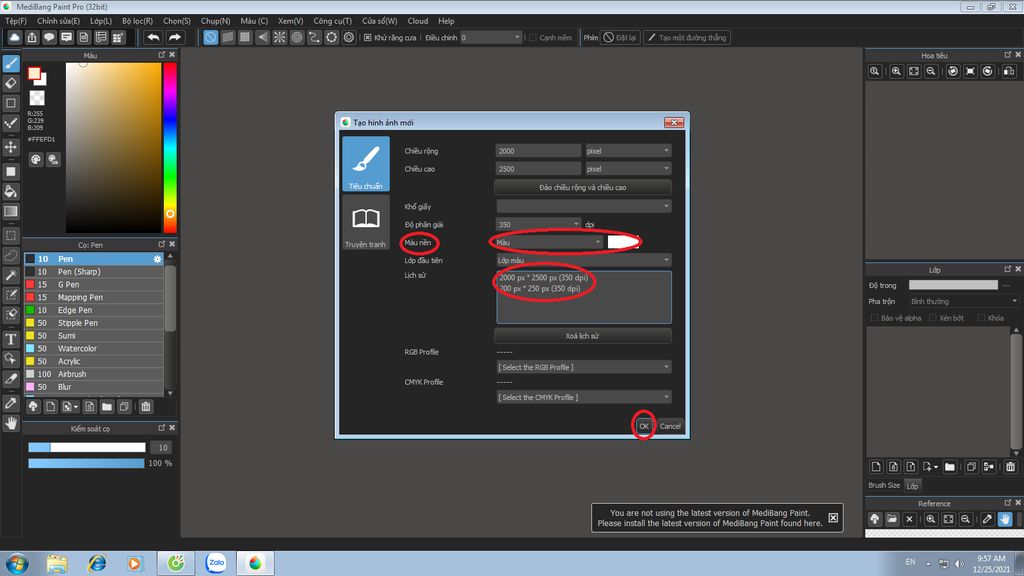Image resolution: width=1024 pixels, height=576 pixels.
Task: Select the G Pen brush
Action: 94,285
